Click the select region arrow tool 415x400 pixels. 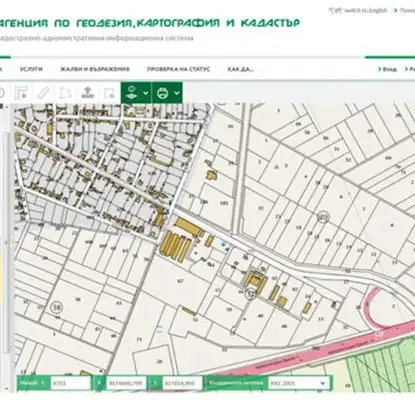109,93
